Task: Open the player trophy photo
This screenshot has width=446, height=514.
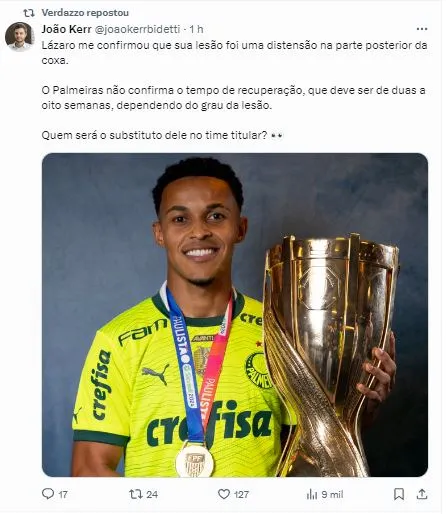Action: (235, 315)
